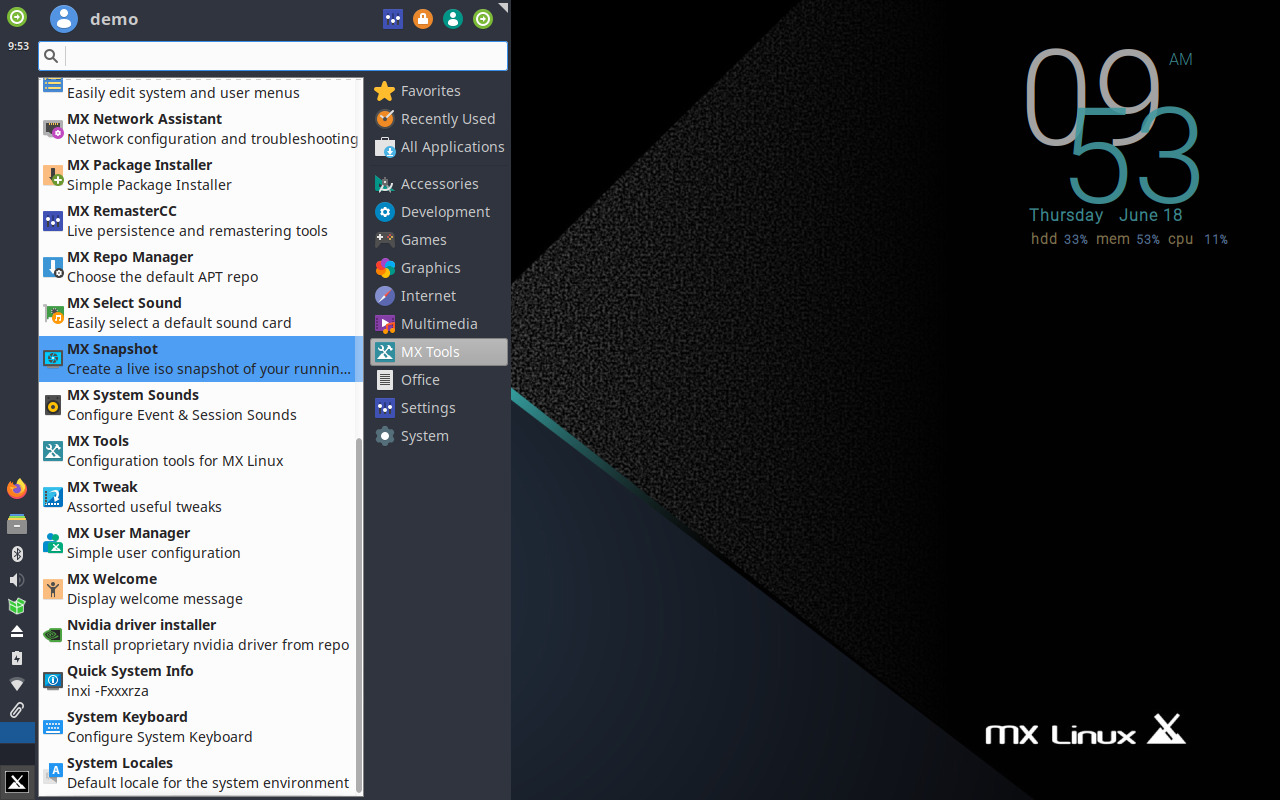1280x800 pixels.
Task: Open the green package installer side panel icon
Action: (x=16, y=606)
